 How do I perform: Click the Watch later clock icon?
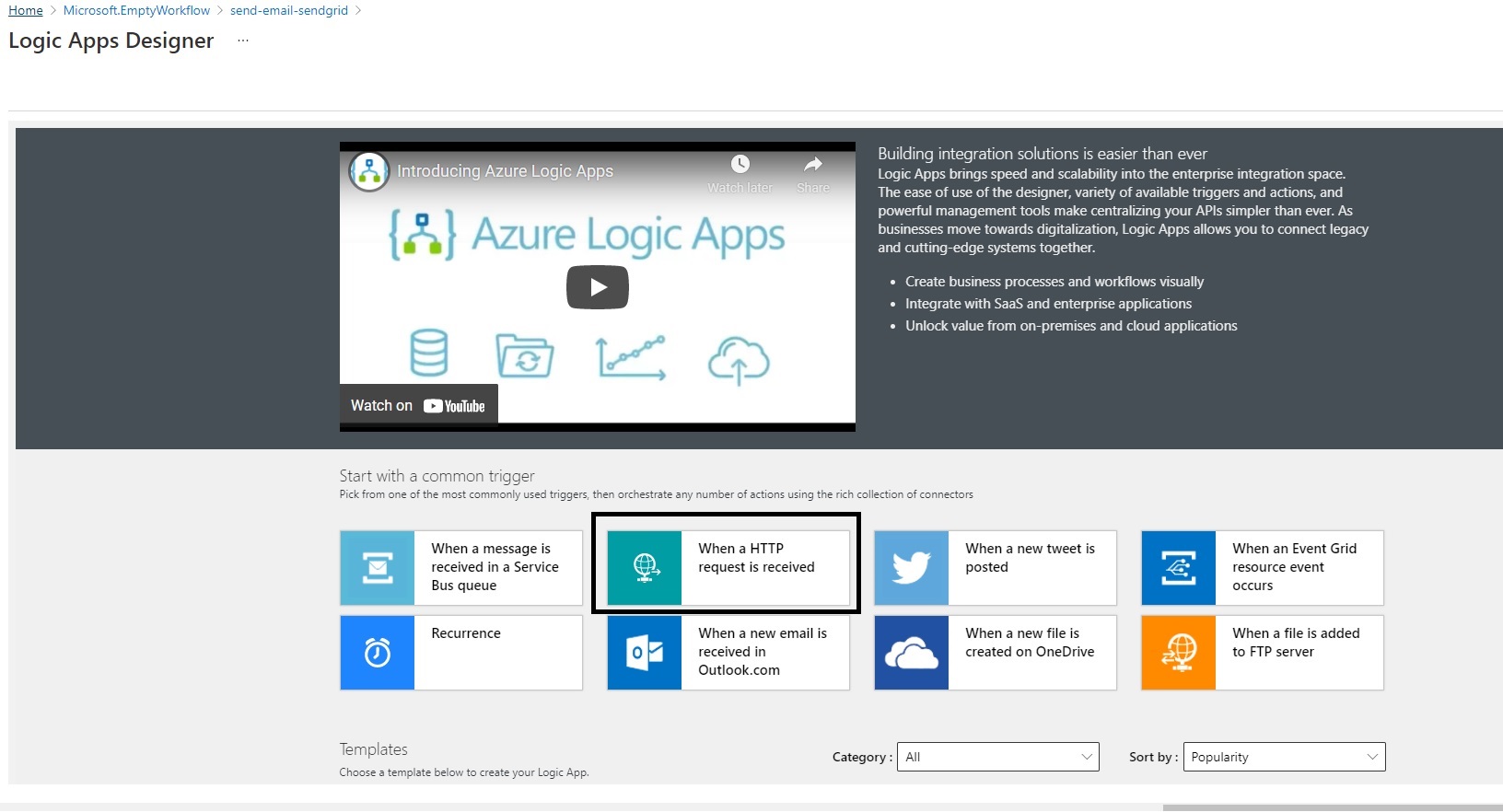(x=740, y=164)
